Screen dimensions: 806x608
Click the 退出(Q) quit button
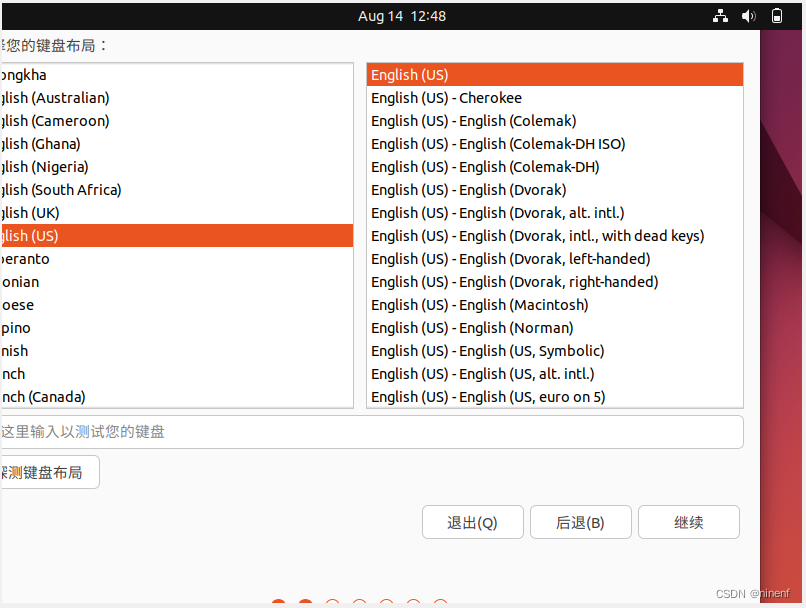[472, 522]
